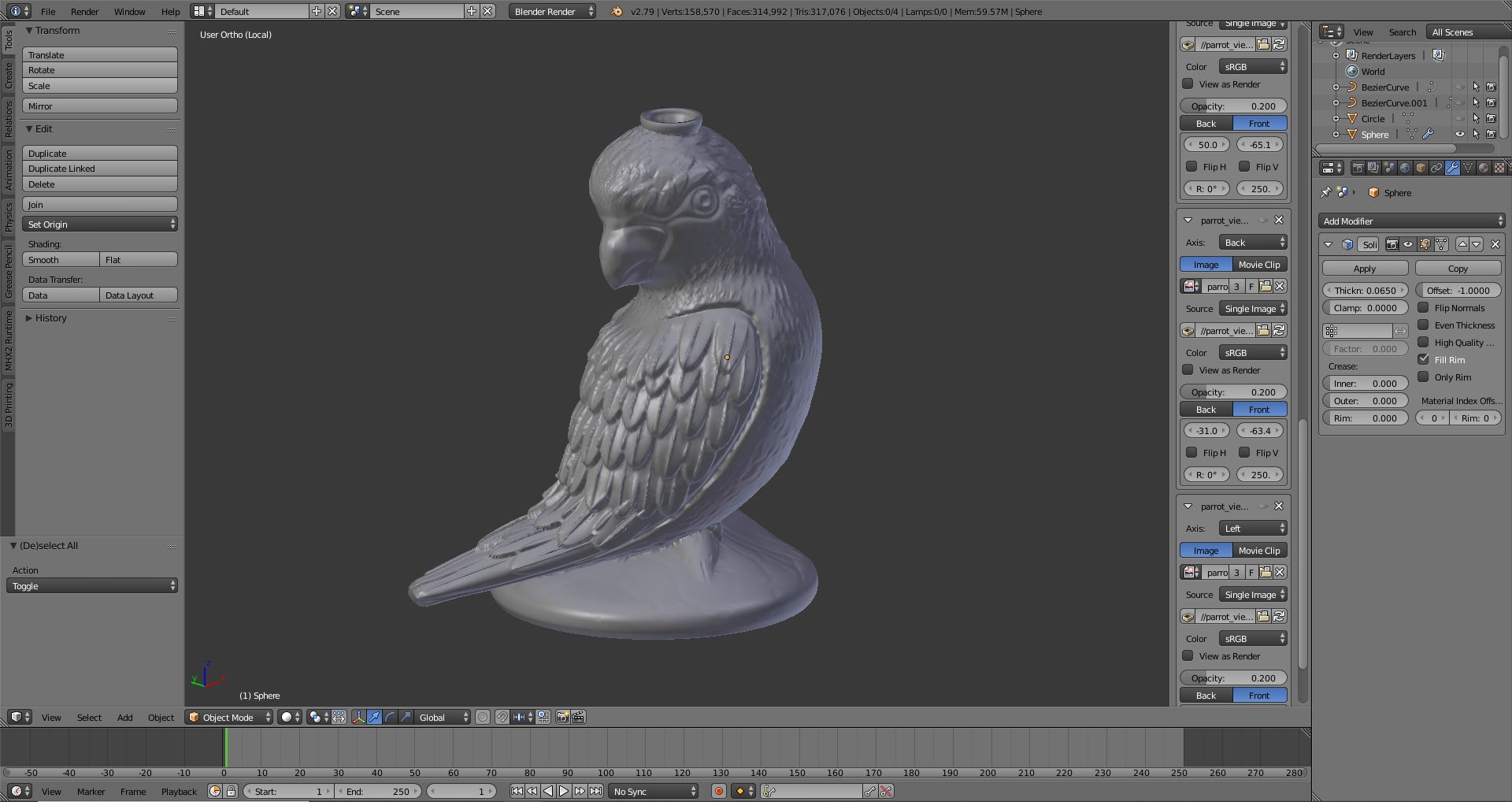Open the Material properties tab icon
The width and height of the screenshot is (1512, 802).
click(1484, 168)
